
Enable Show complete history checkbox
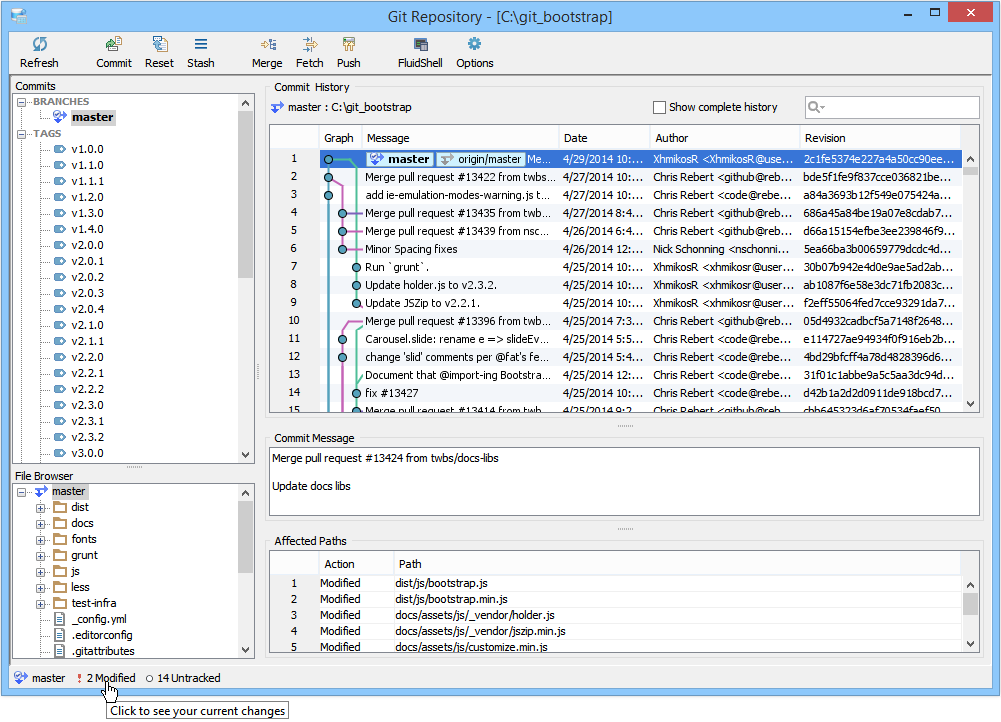659,107
